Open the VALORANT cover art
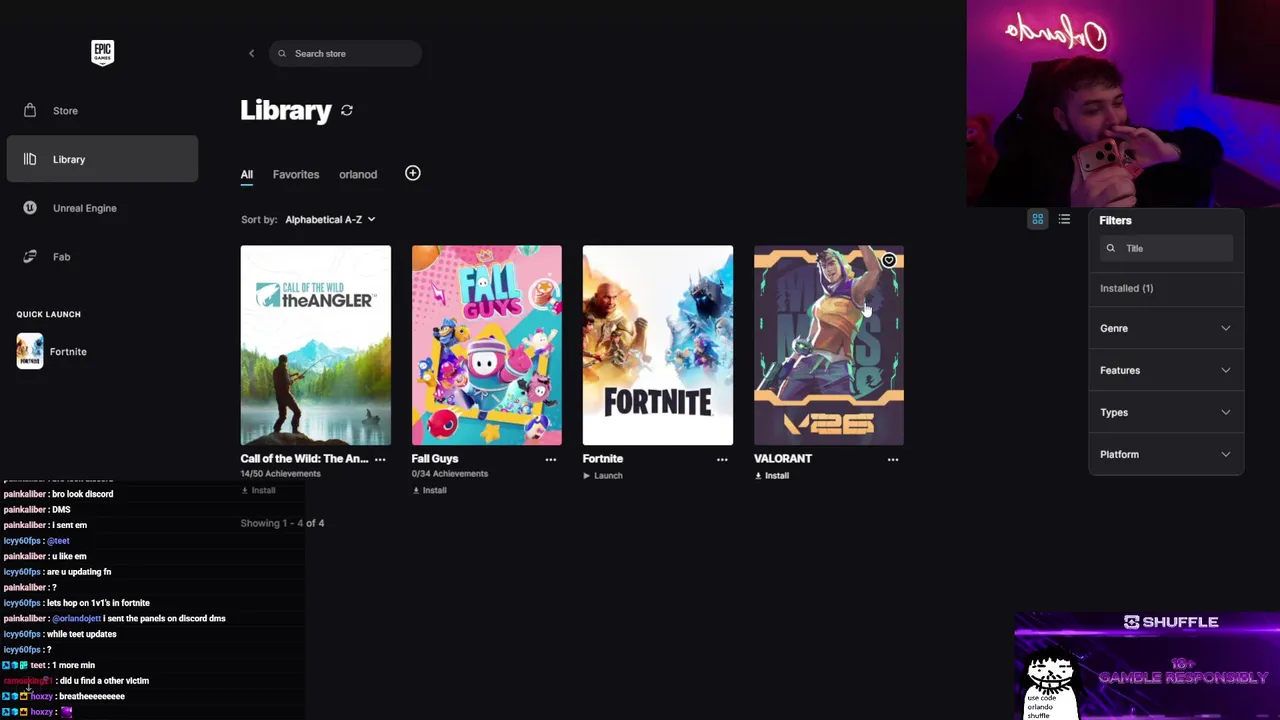 pyautogui.click(x=829, y=345)
